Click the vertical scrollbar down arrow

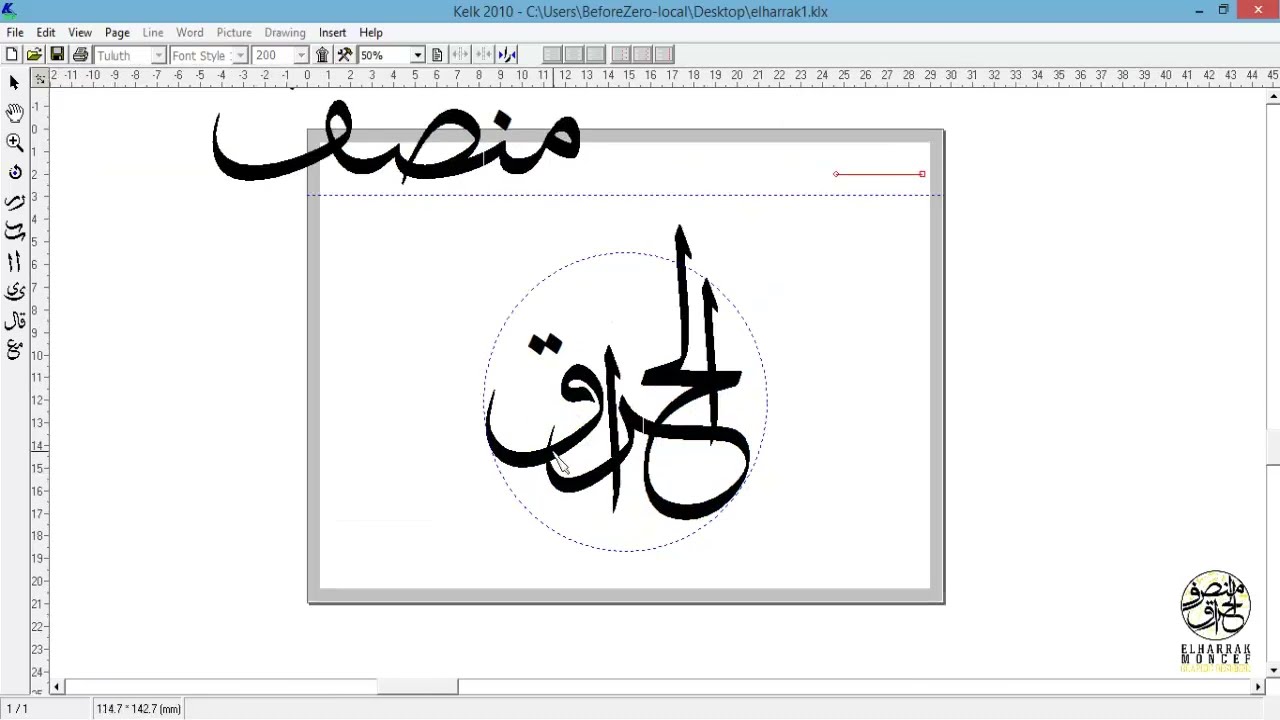[1273, 670]
